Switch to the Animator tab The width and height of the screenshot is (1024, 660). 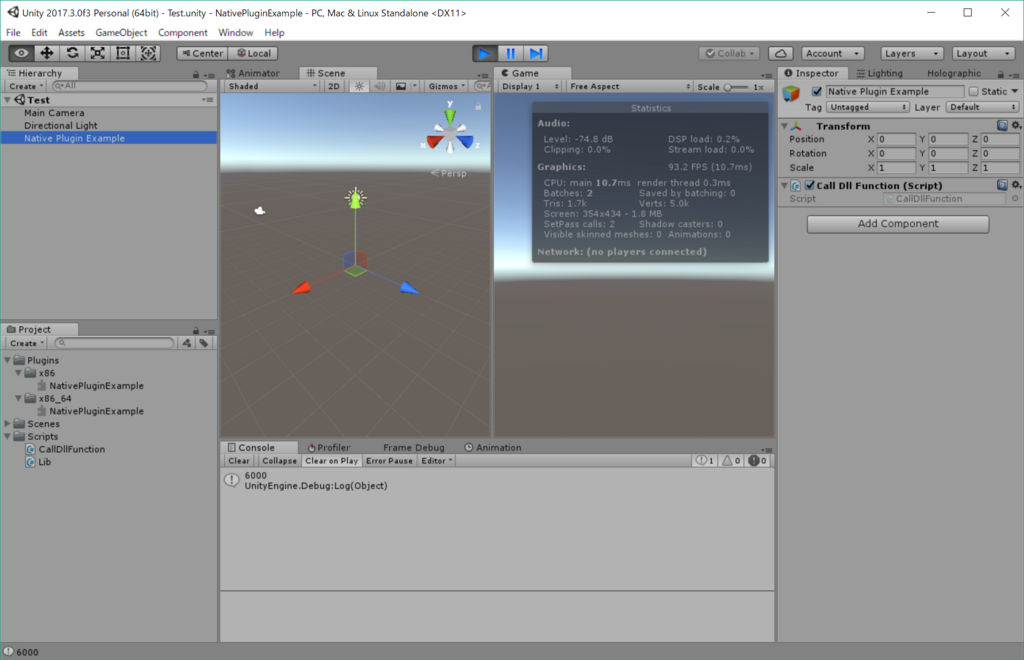click(x=253, y=73)
